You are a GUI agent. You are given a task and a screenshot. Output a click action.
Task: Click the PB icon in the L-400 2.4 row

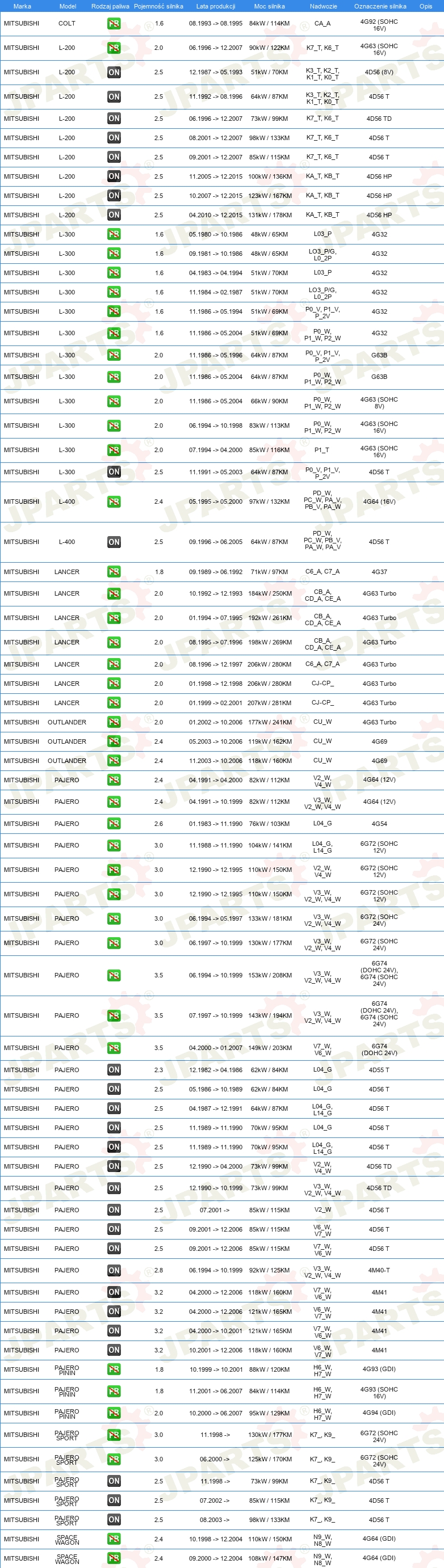pyautogui.click(x=114, y=502)
